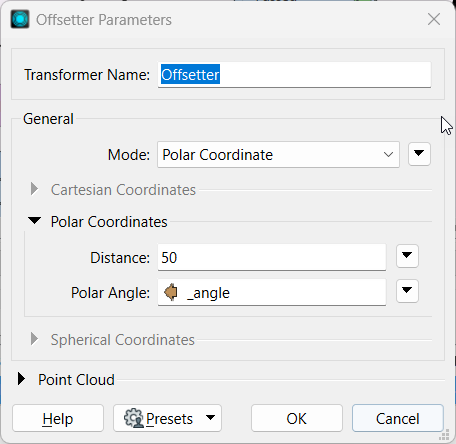Click the Cancel button
456x444 pixels.
click(398, 418)
